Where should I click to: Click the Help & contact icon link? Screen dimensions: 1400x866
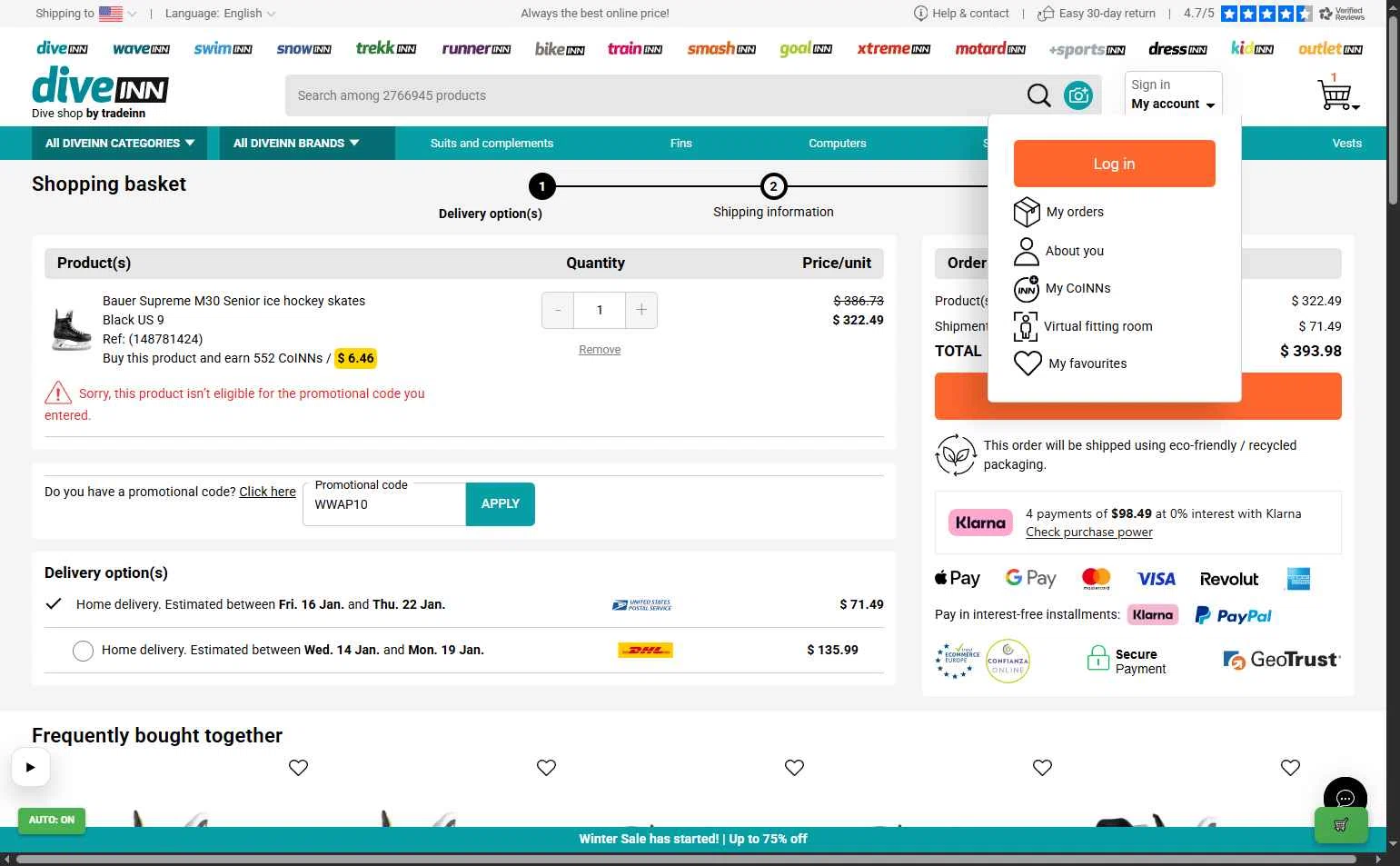tap(961, 14)
